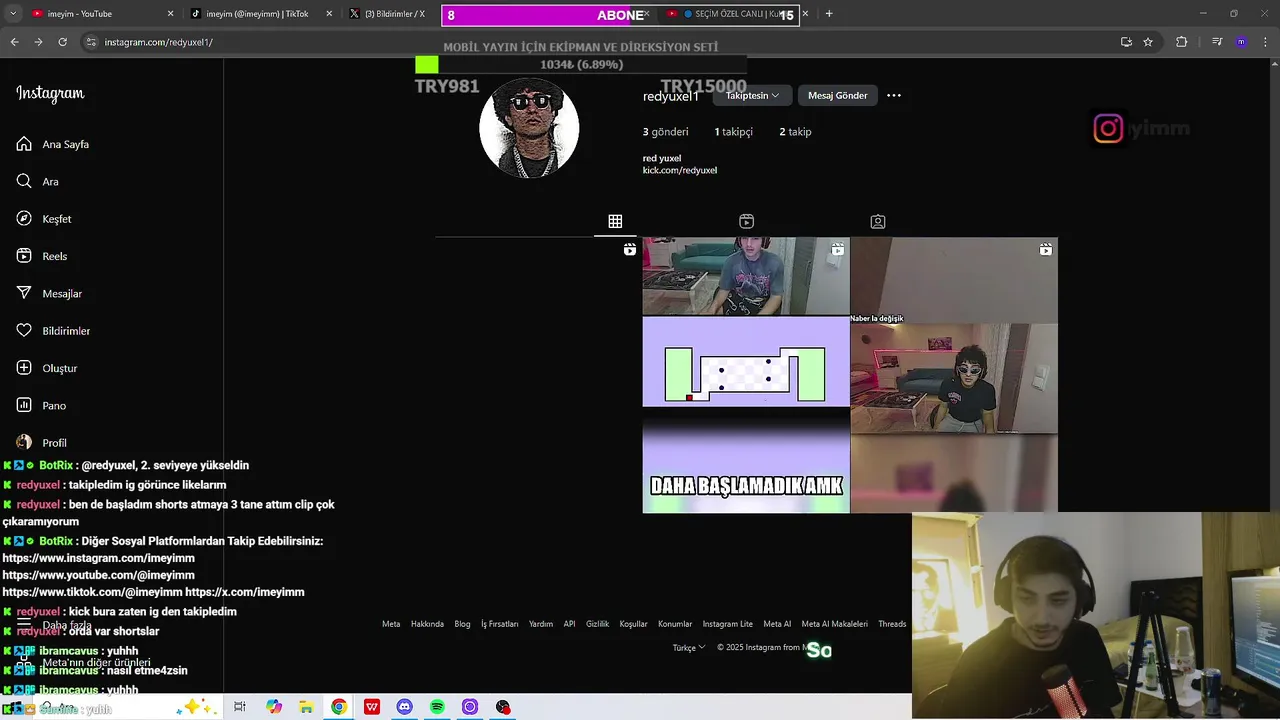This screenshot has width=1280, height=720.
Task: Click the install app icon in address bar
Action: tap(1126, 42)
